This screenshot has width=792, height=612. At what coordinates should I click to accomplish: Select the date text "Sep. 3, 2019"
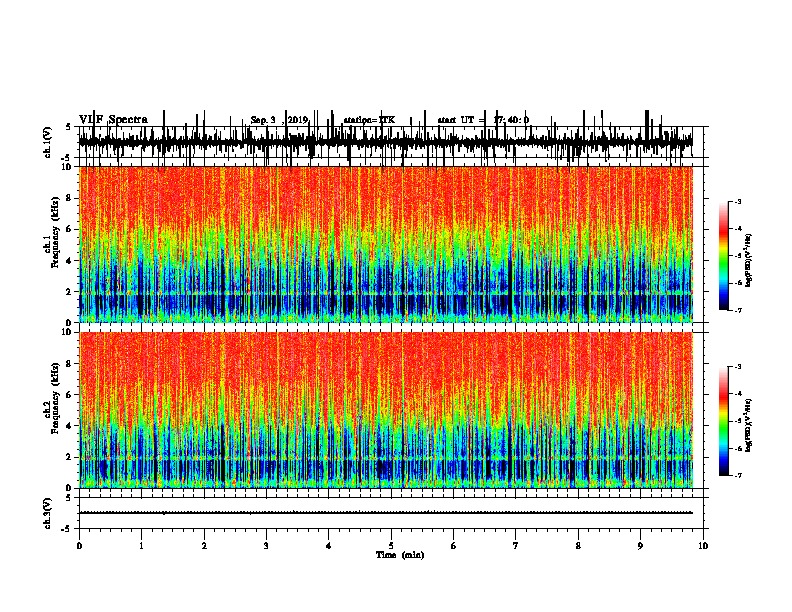(x=279, y=120)
